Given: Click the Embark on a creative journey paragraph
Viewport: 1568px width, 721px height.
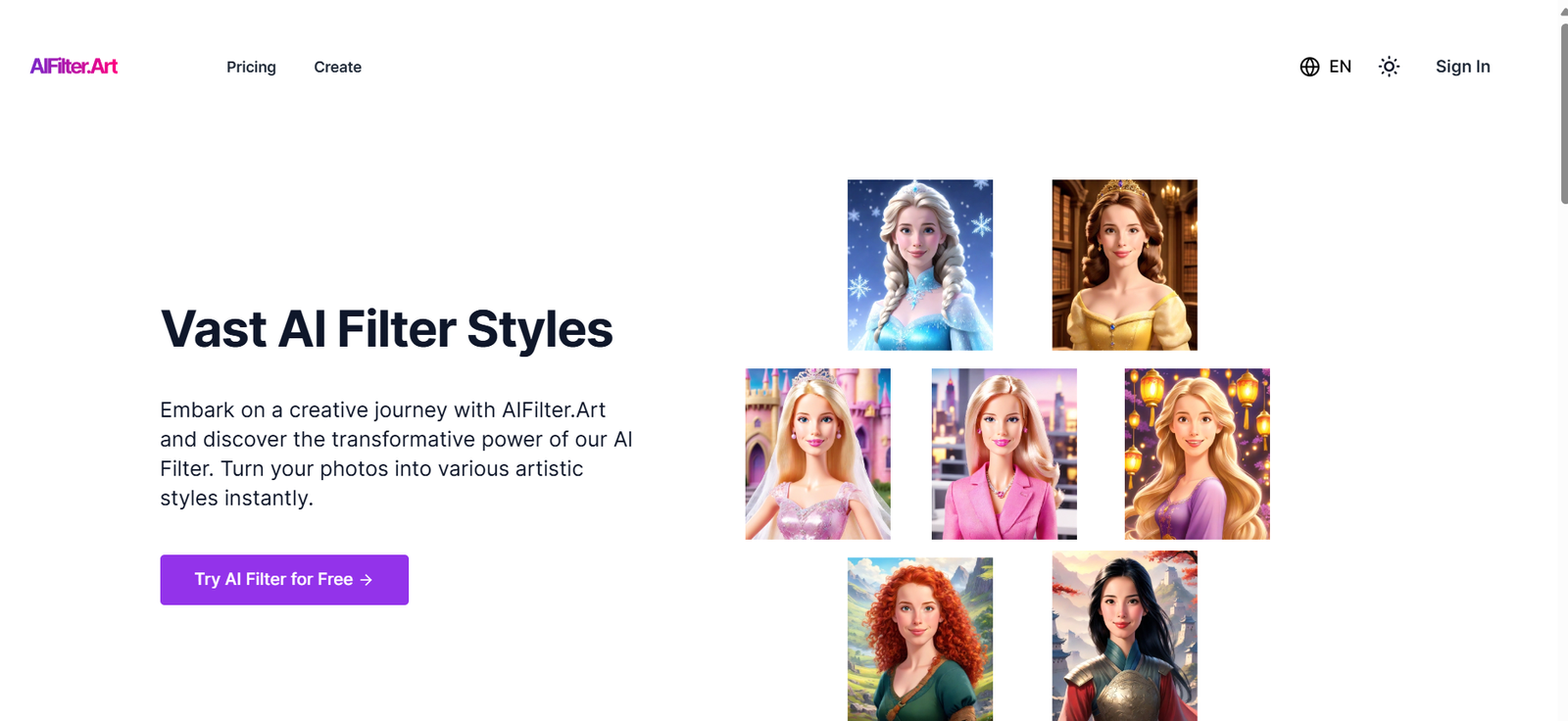Looking at the screenshot, I should point(397,454).
